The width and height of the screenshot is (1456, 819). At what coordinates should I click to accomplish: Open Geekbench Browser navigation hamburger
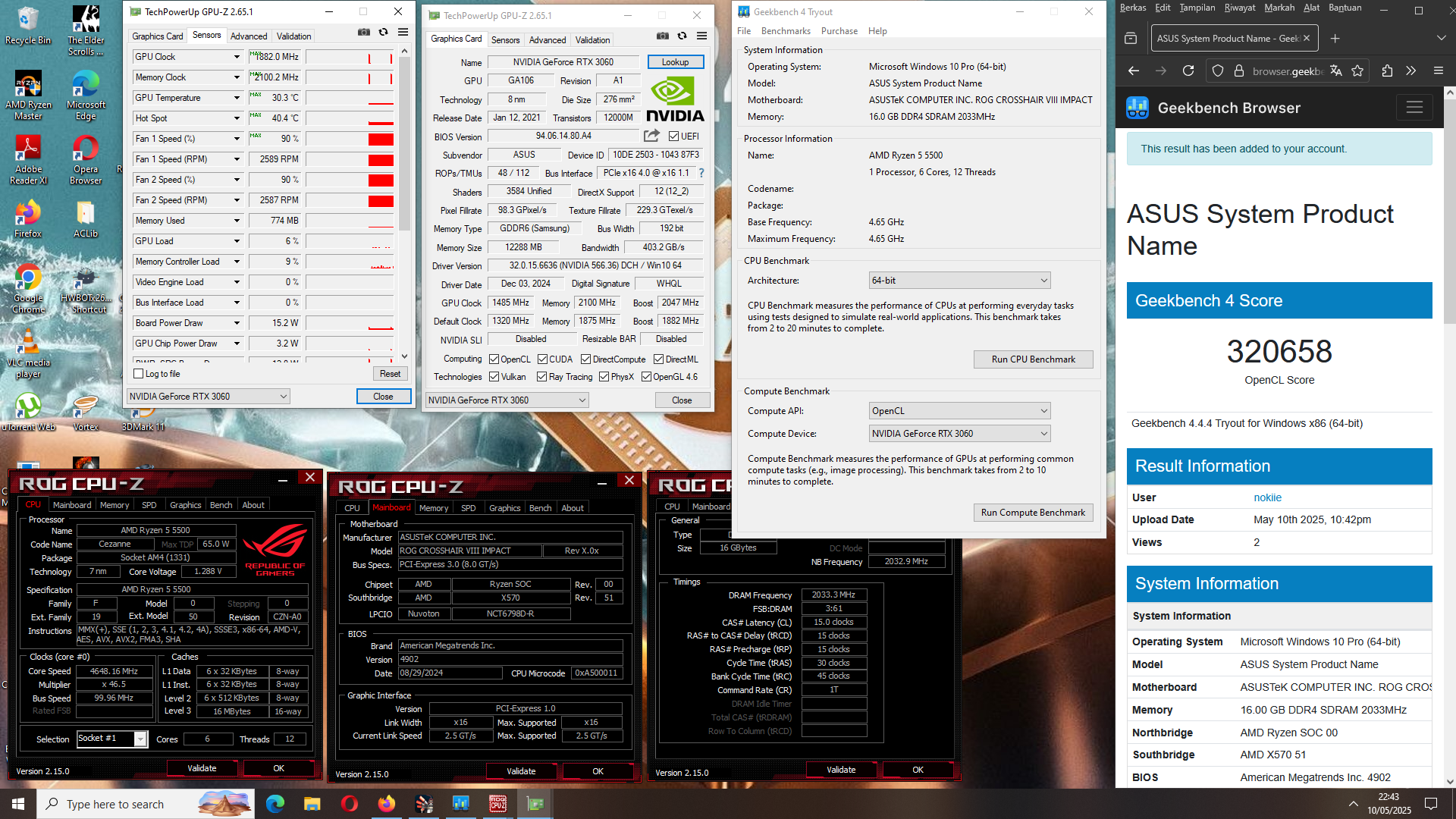[x=1414, y=108]
